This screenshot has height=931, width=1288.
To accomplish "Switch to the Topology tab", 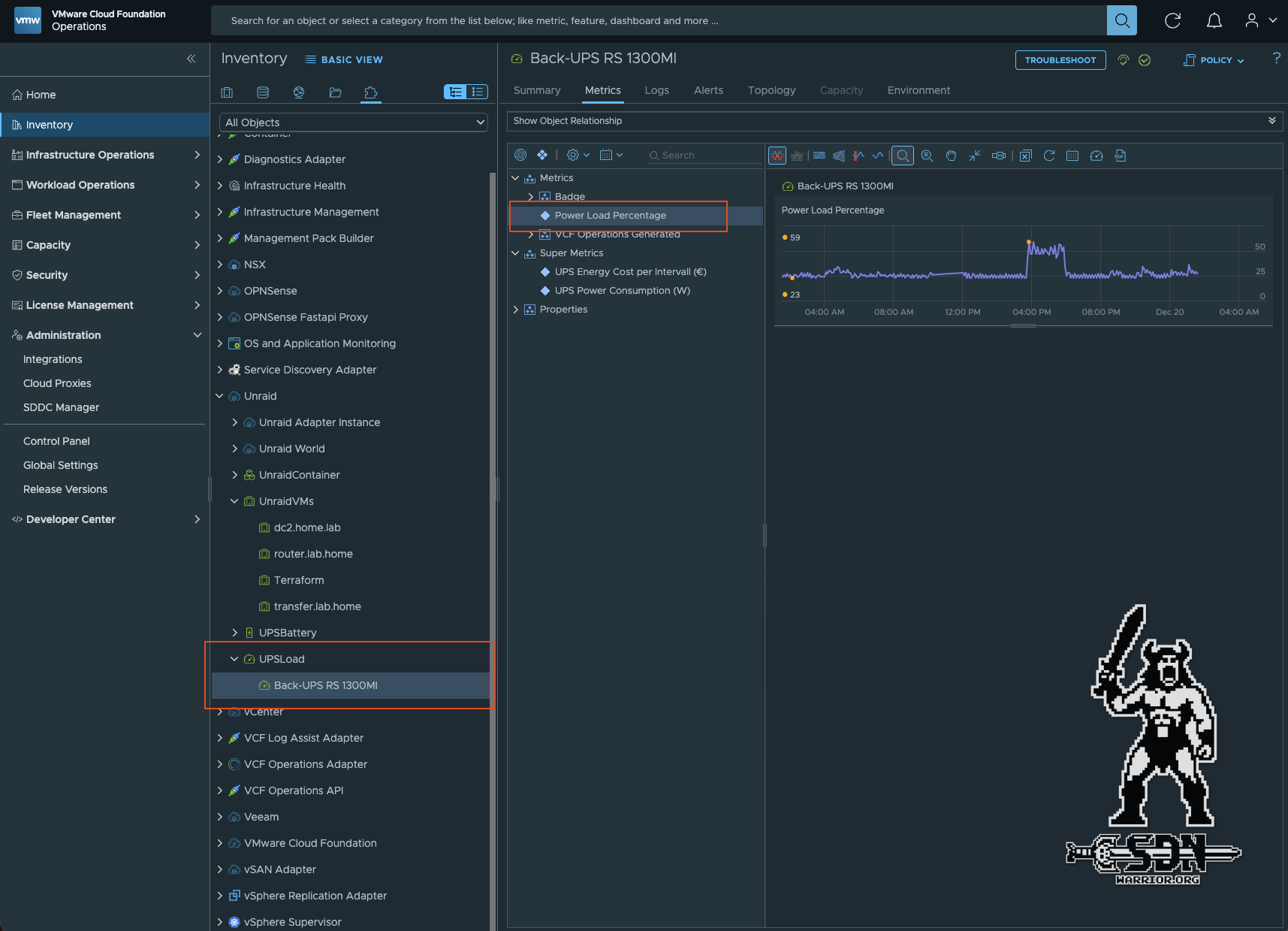I will click(771, 90).
